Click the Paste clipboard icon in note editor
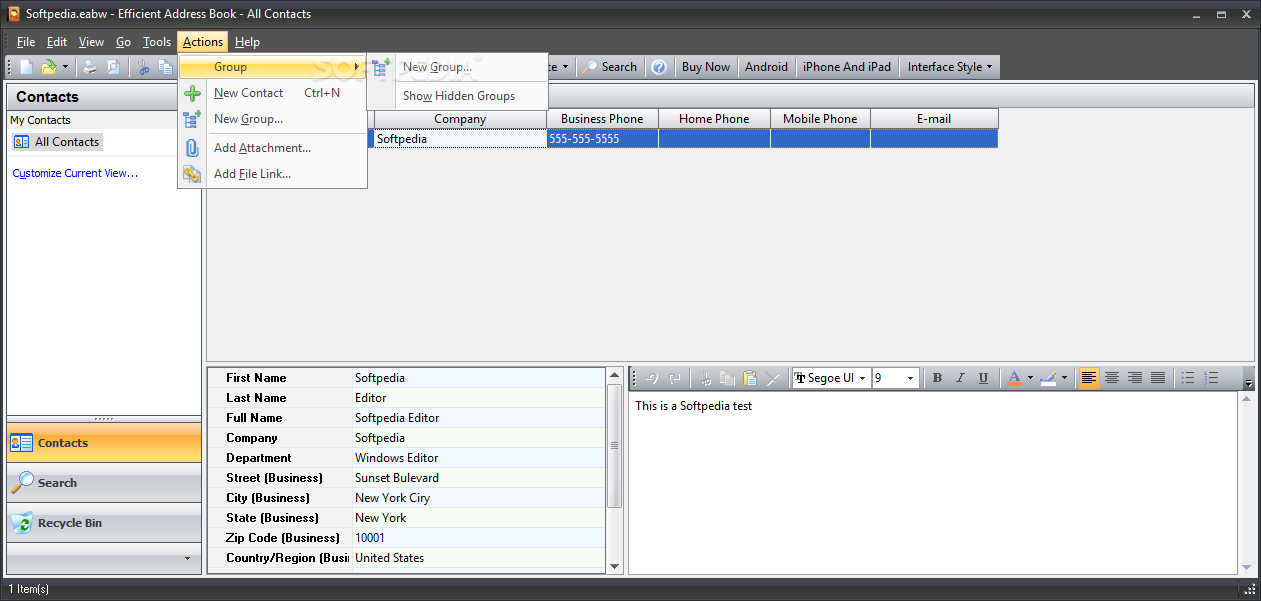Image resolution: width=1261 pixels, height=601 pixels. pos(750,378)
